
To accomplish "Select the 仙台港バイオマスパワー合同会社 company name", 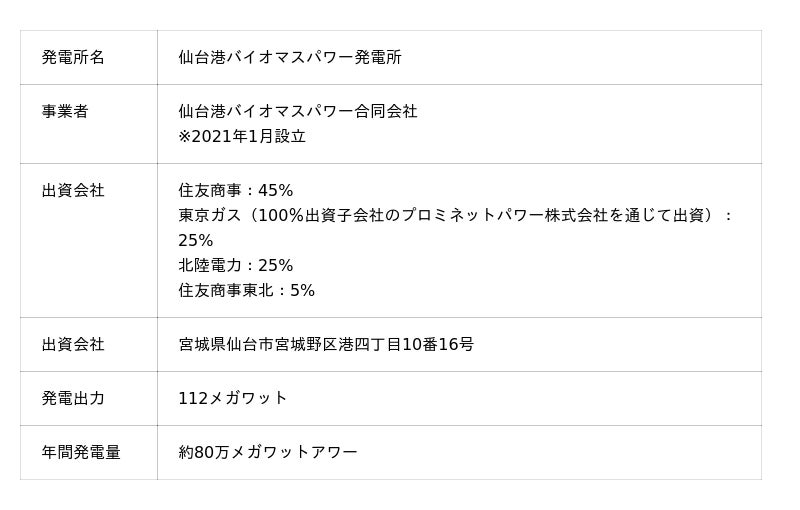I will [298, 112].
